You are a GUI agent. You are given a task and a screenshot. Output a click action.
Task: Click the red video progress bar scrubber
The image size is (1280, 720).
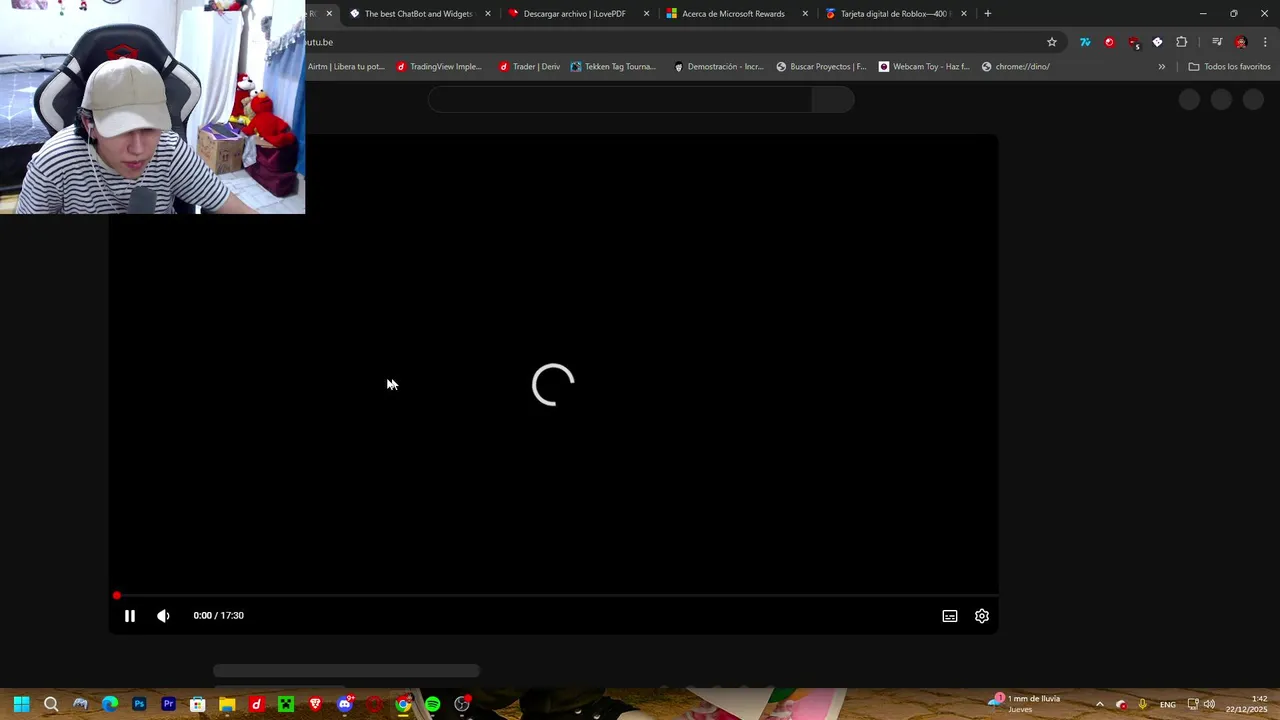pyautogui.click(x=117, y=596)
